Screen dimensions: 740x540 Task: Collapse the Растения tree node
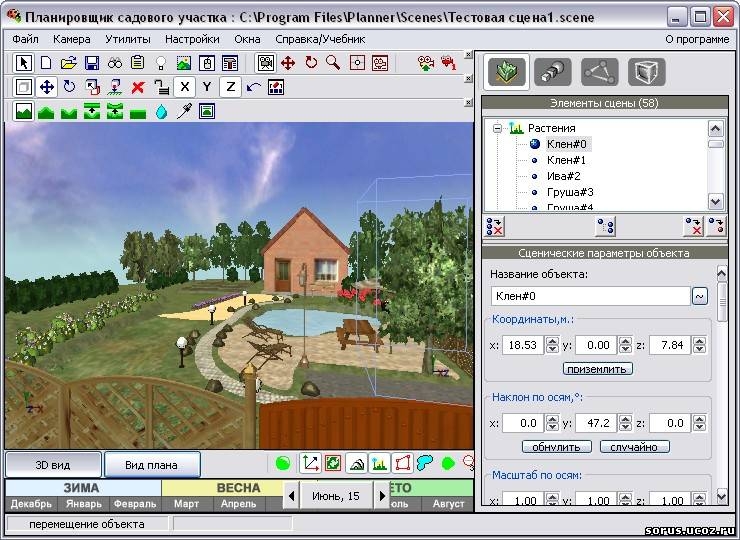point(497,128)
